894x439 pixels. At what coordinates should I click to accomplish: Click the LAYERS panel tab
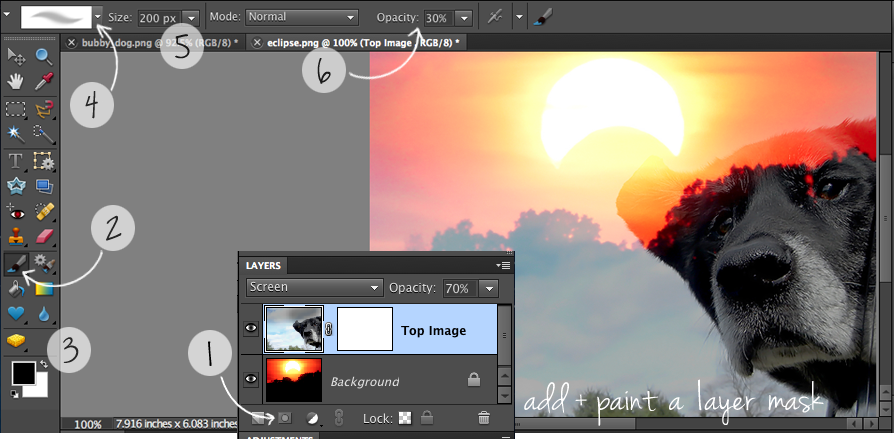[263, 266]
